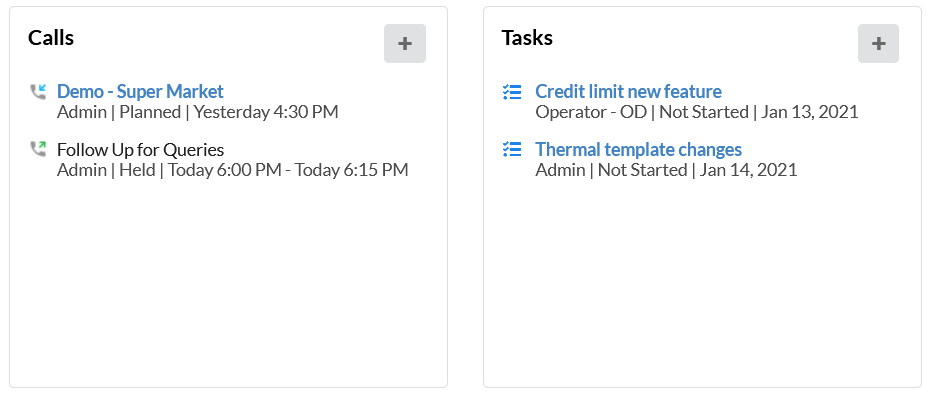933x399 pixels.
Task: Select the Follow Up for Queries call entry
Action: click(x=140, y=149)
